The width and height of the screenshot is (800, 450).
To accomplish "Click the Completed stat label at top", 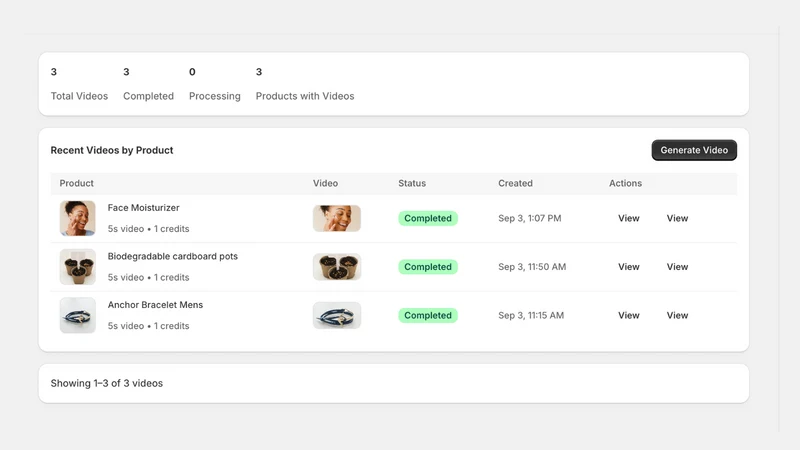I will pyautogui.click(x=148, y=96).
